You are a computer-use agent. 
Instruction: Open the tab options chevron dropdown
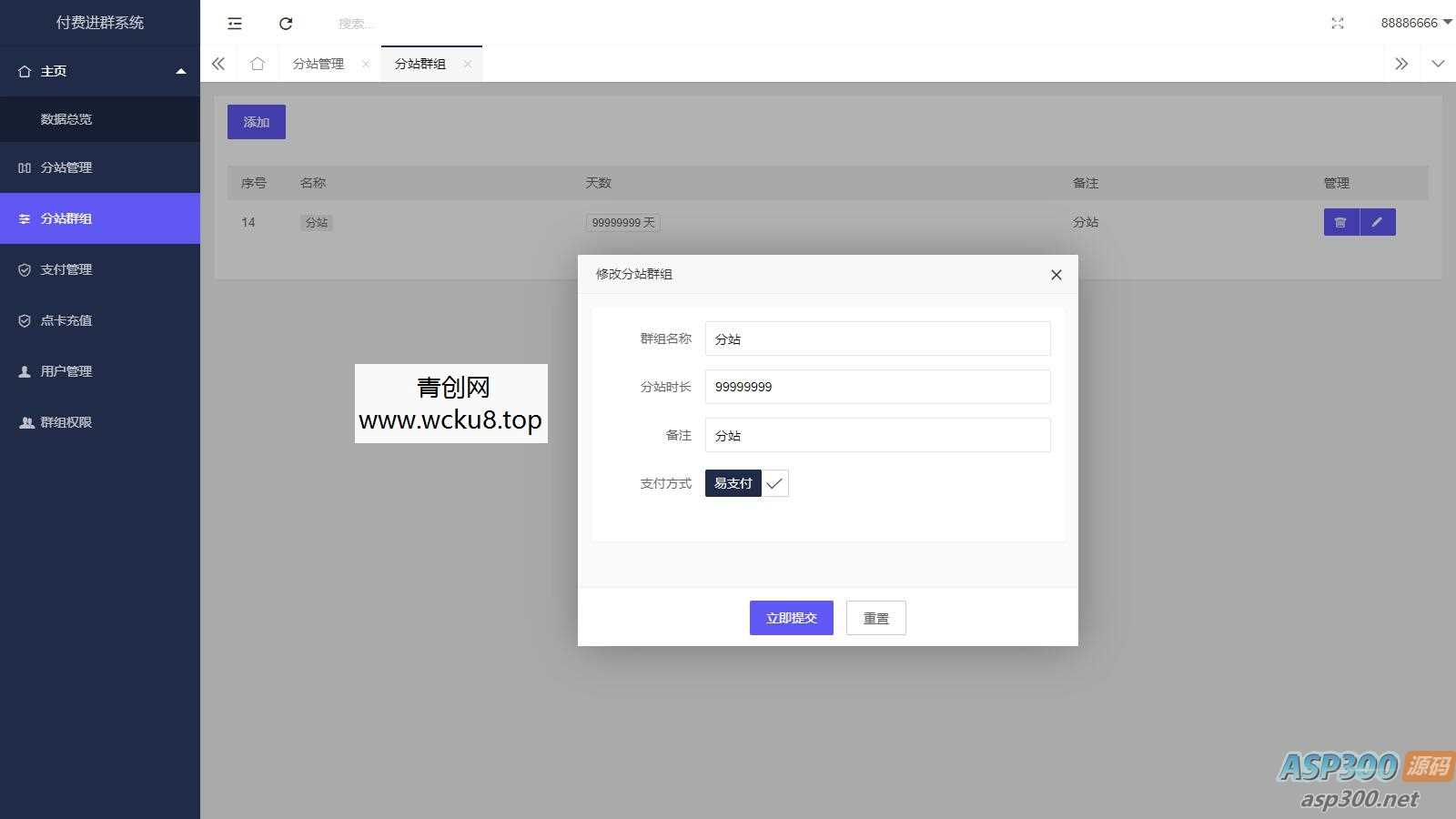tap(1438, 64)
